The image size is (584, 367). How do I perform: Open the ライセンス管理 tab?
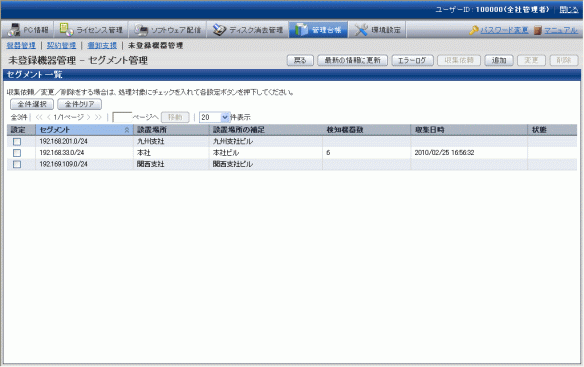[x=91, y=30]
